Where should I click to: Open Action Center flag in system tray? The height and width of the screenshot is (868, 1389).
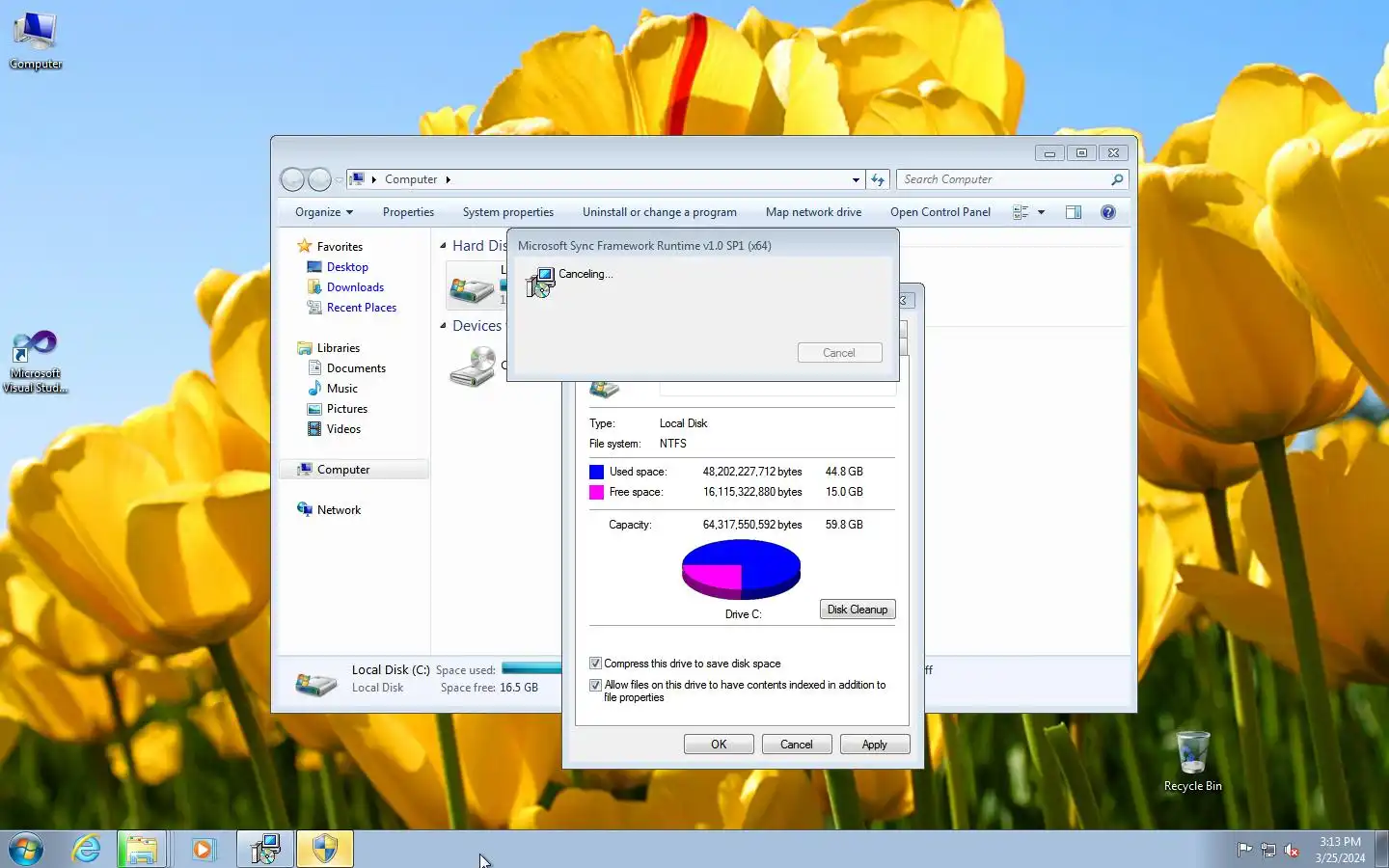tap(1244, 850)
